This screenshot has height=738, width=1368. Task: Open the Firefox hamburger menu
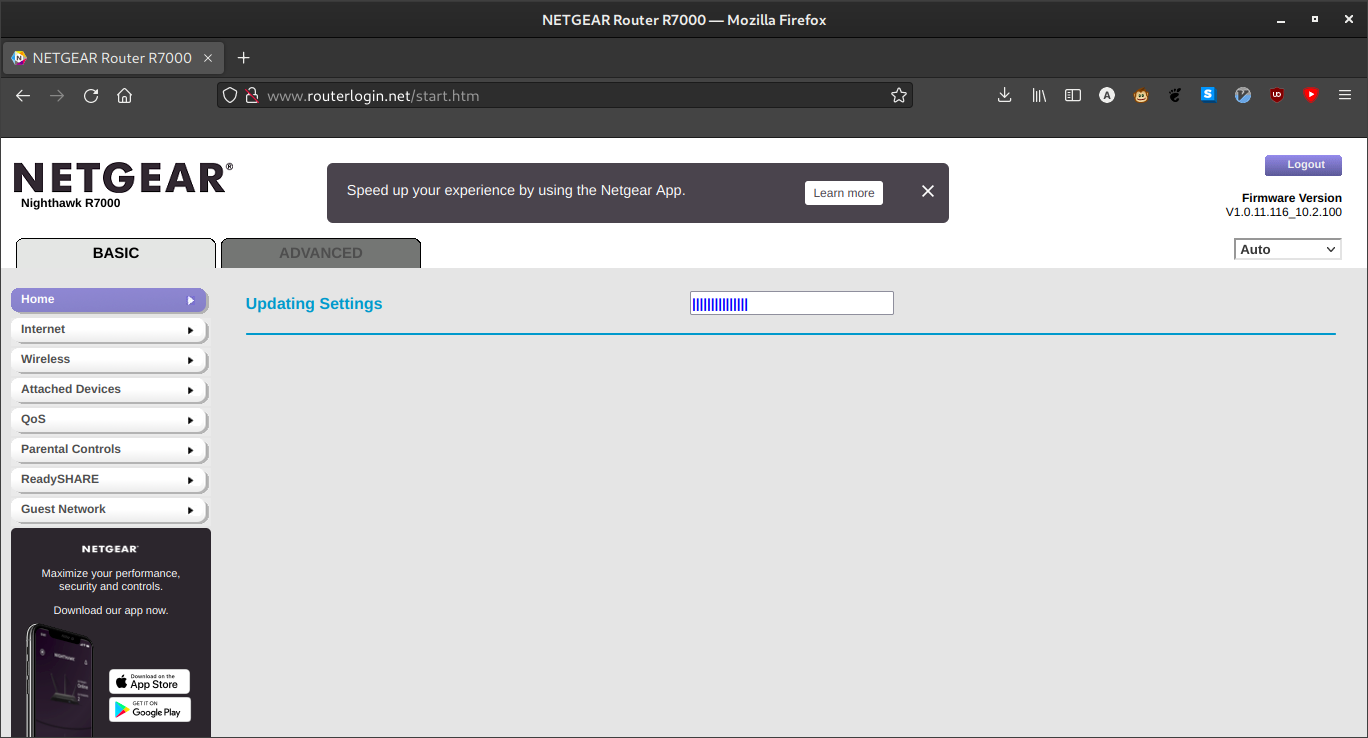pos(1345,95)
